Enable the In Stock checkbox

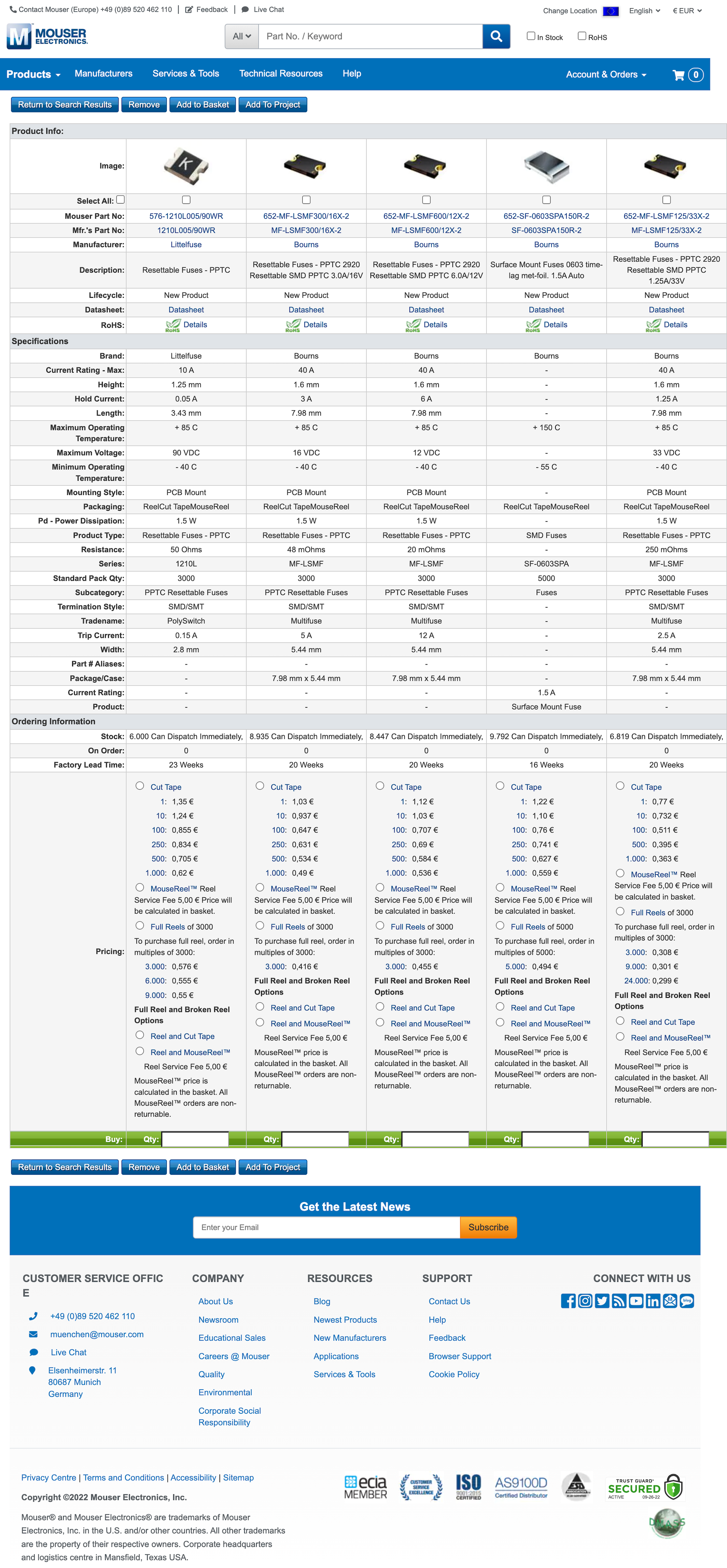[531, 36]
